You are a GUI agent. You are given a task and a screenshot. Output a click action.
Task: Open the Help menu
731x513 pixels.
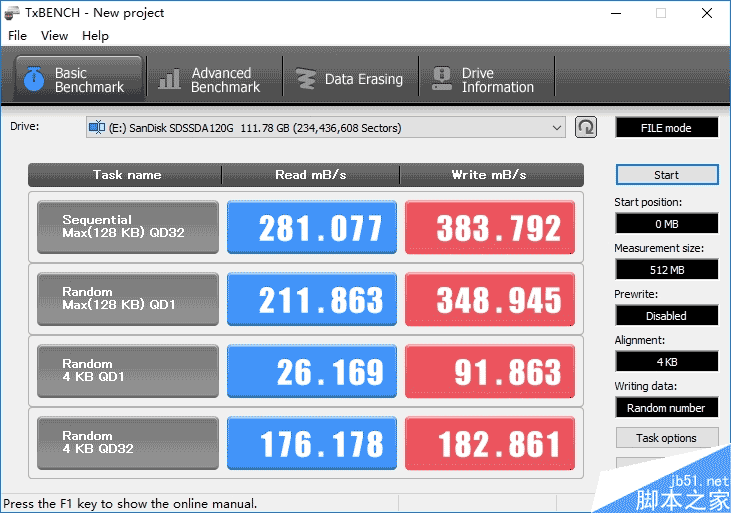95,35
